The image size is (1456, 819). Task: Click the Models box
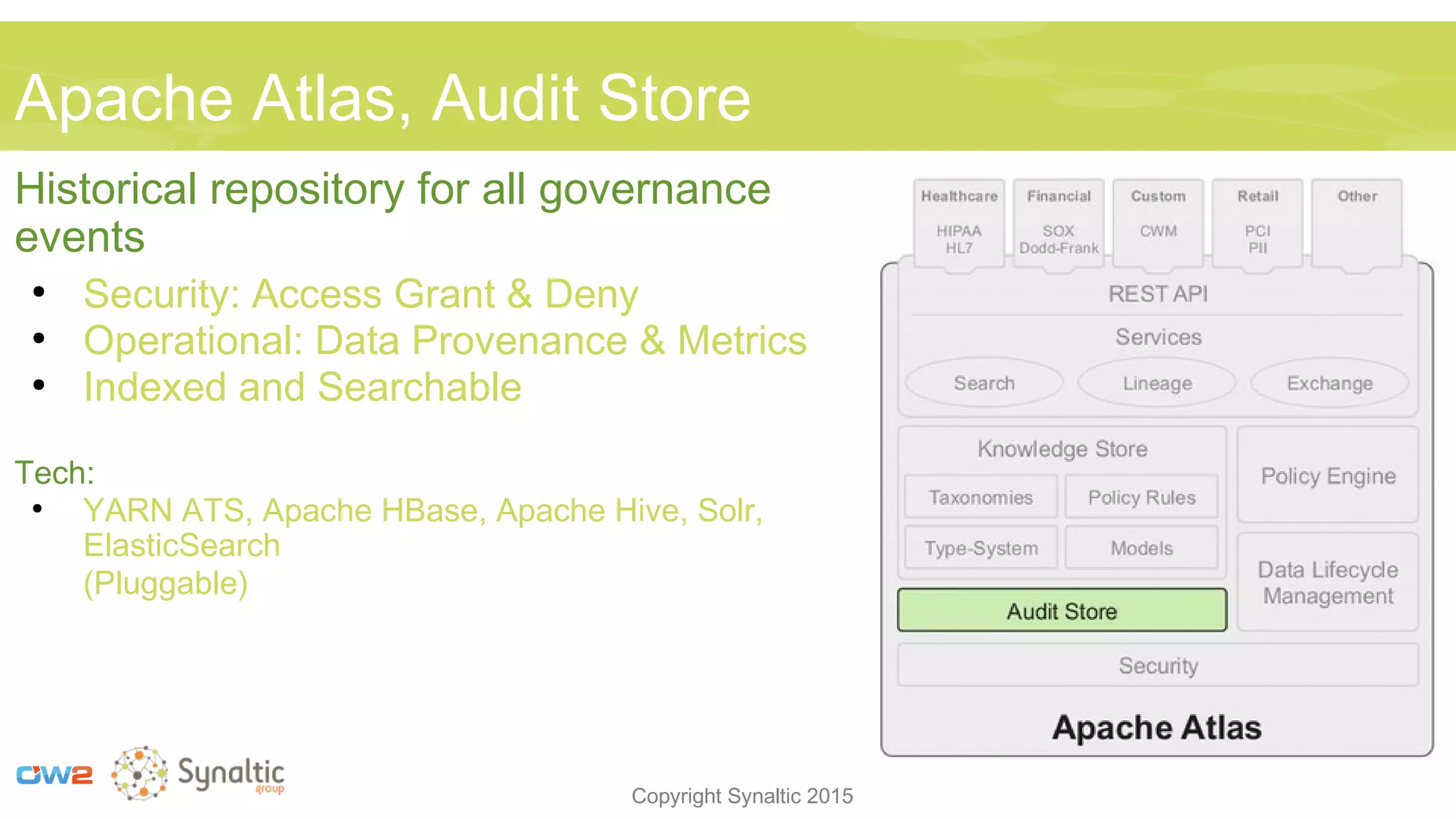pos(1142,548)
